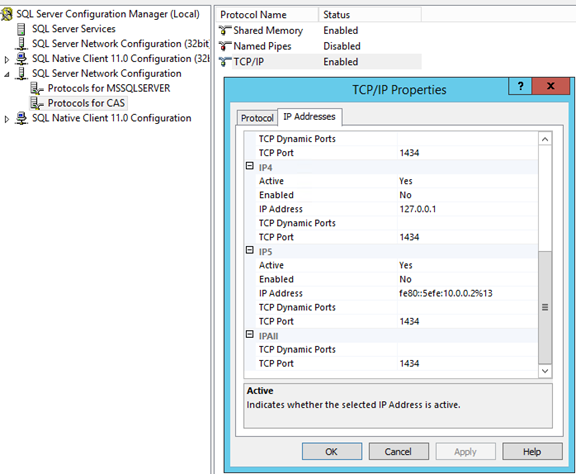Collapse the IP5 section
This screenshot has width=576, height=474.
[x=250, y=250]
